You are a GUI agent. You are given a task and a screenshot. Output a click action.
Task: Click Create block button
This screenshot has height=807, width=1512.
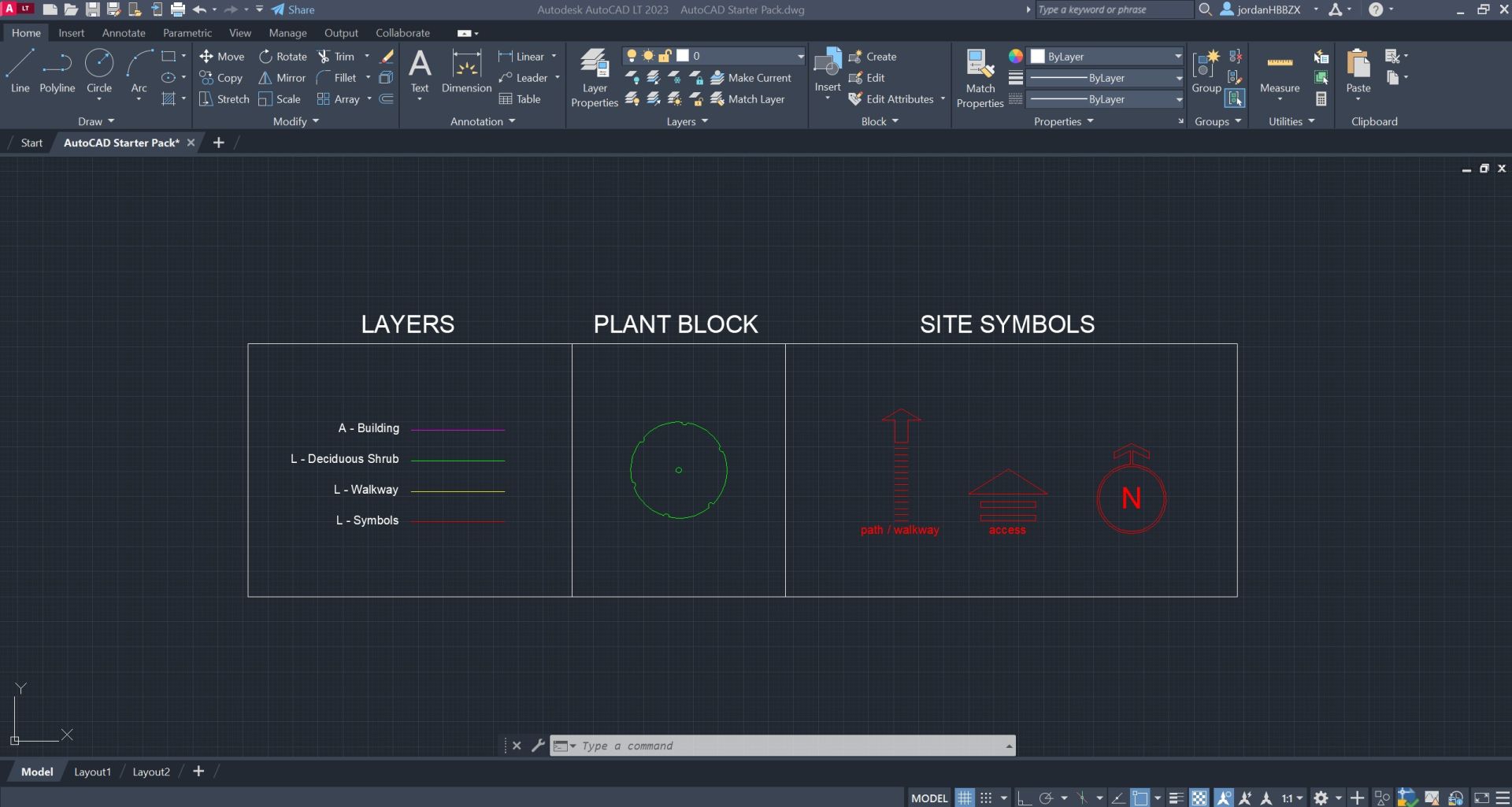[873, 57]
